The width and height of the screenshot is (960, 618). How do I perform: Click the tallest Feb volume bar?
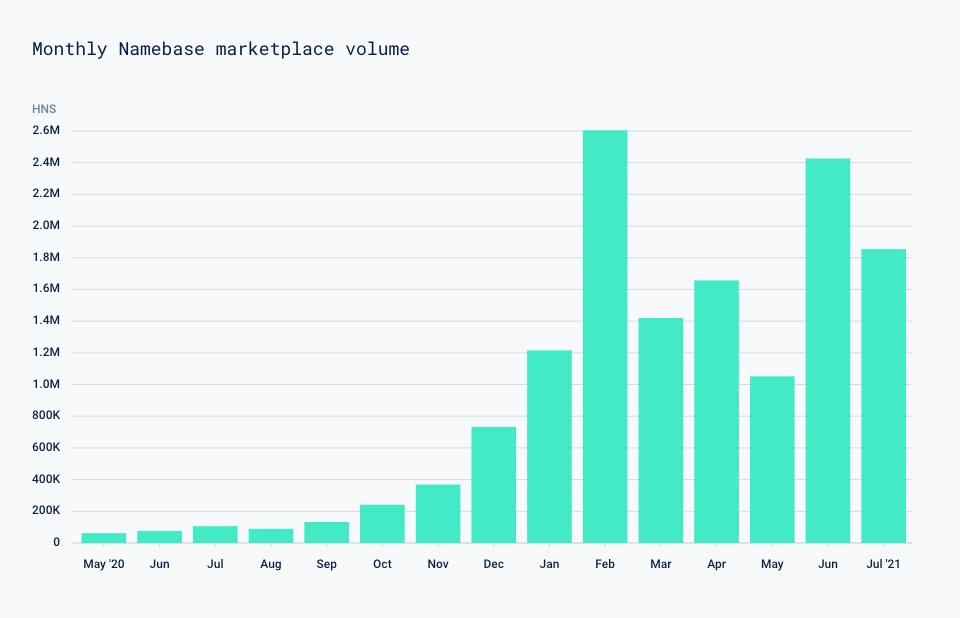pyautogui.click(x=605, y=336)
